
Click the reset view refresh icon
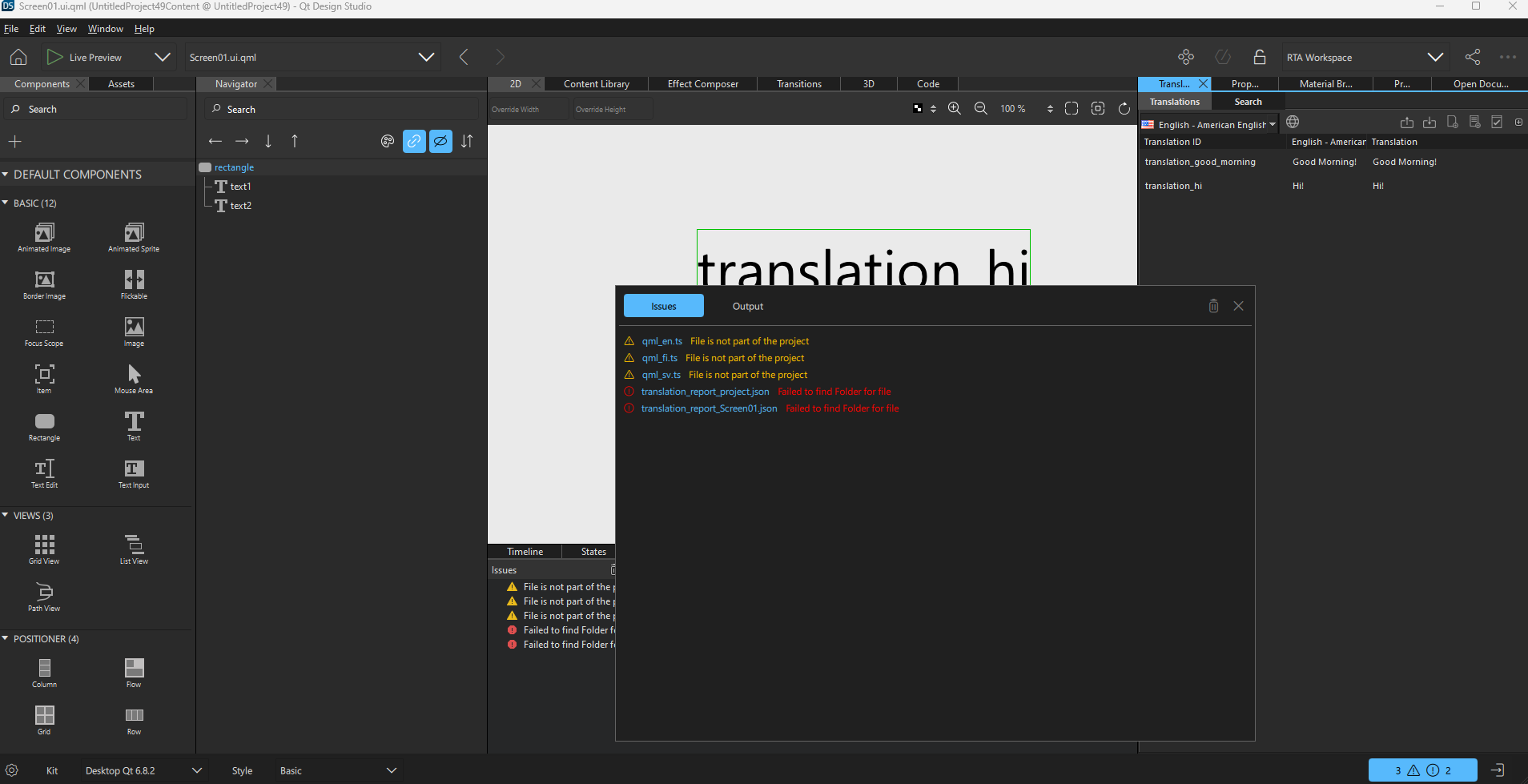coord(1124,109)
